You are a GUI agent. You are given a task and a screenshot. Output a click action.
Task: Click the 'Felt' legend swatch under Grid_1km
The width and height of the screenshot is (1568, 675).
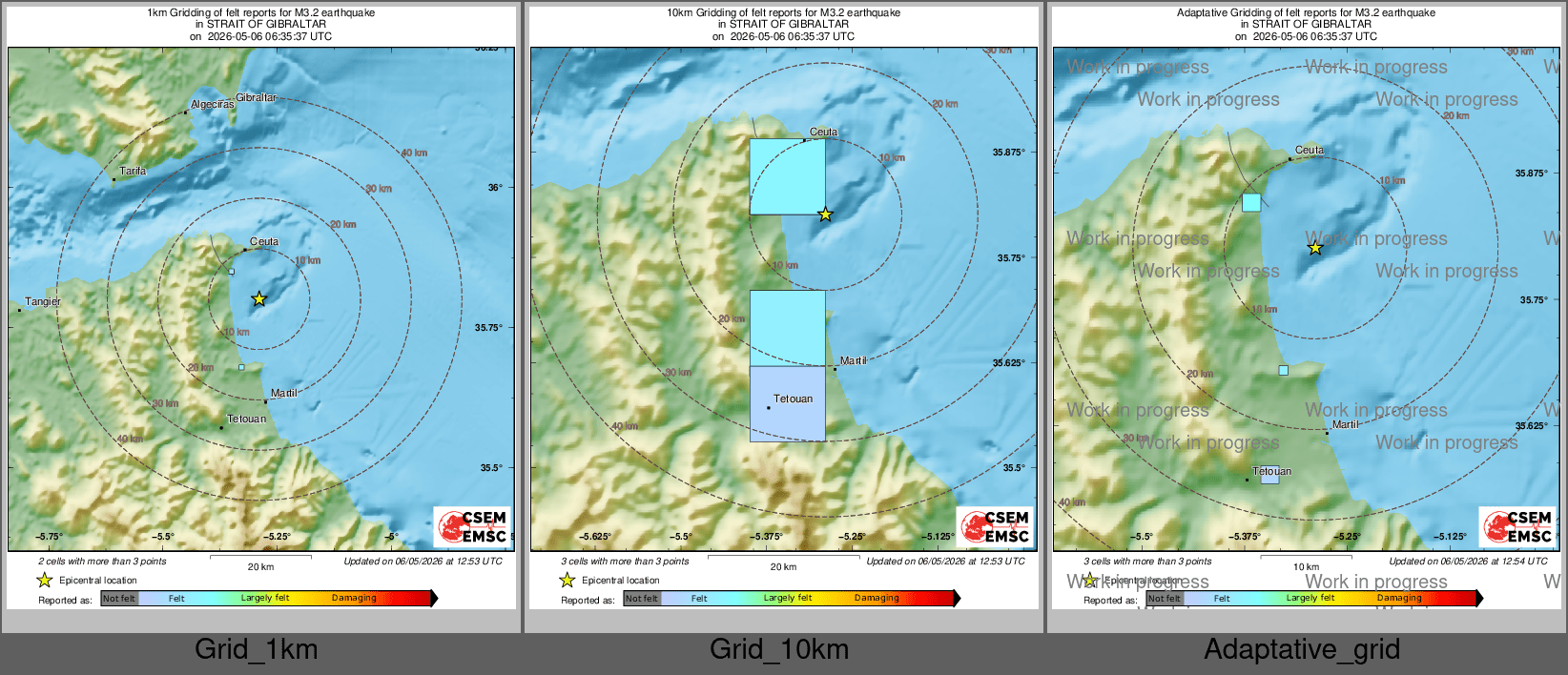click(176, 598)
